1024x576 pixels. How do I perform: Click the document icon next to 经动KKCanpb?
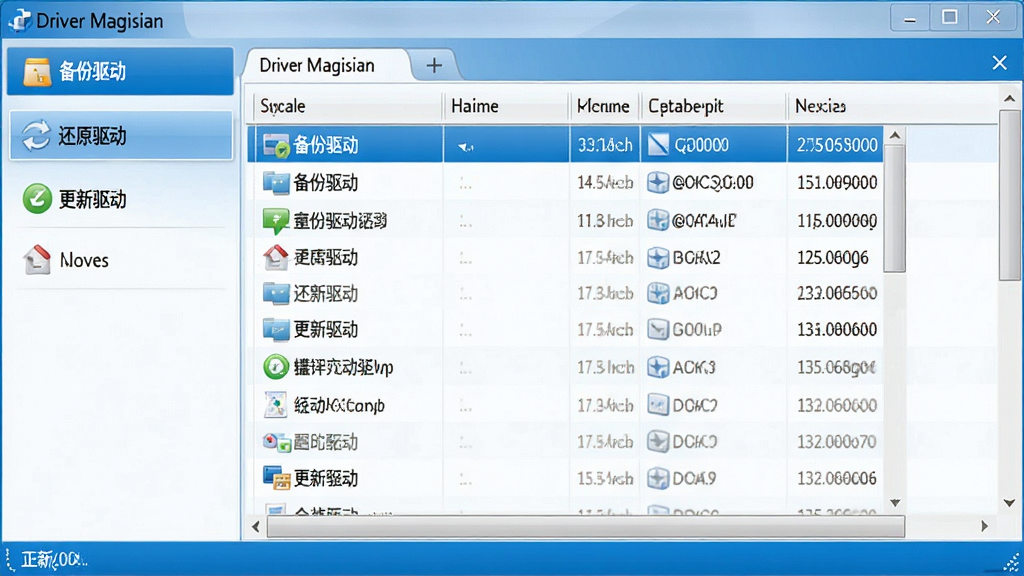point(276,405)
